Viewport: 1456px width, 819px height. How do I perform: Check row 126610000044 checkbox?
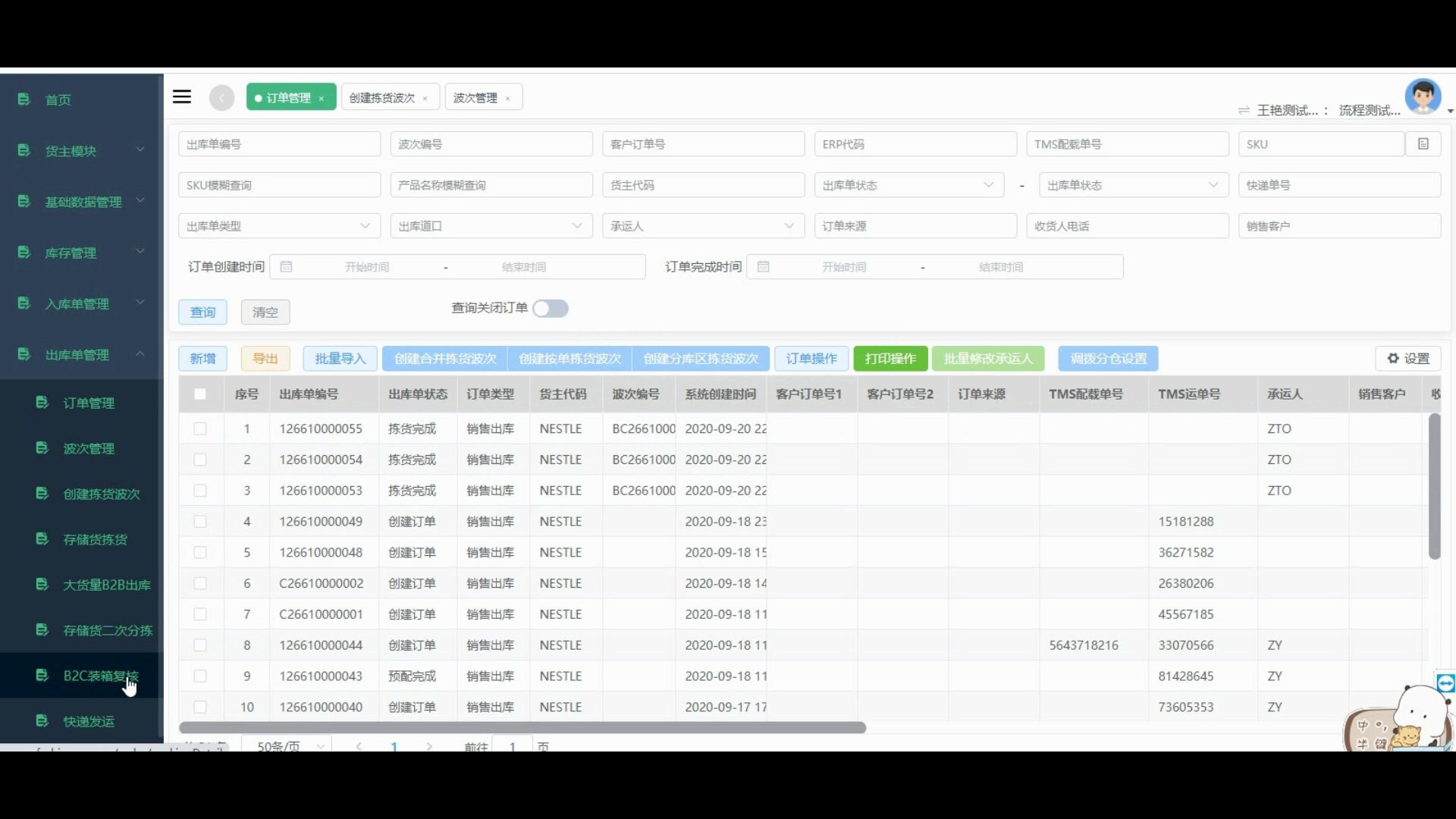[x=200, y=645]
